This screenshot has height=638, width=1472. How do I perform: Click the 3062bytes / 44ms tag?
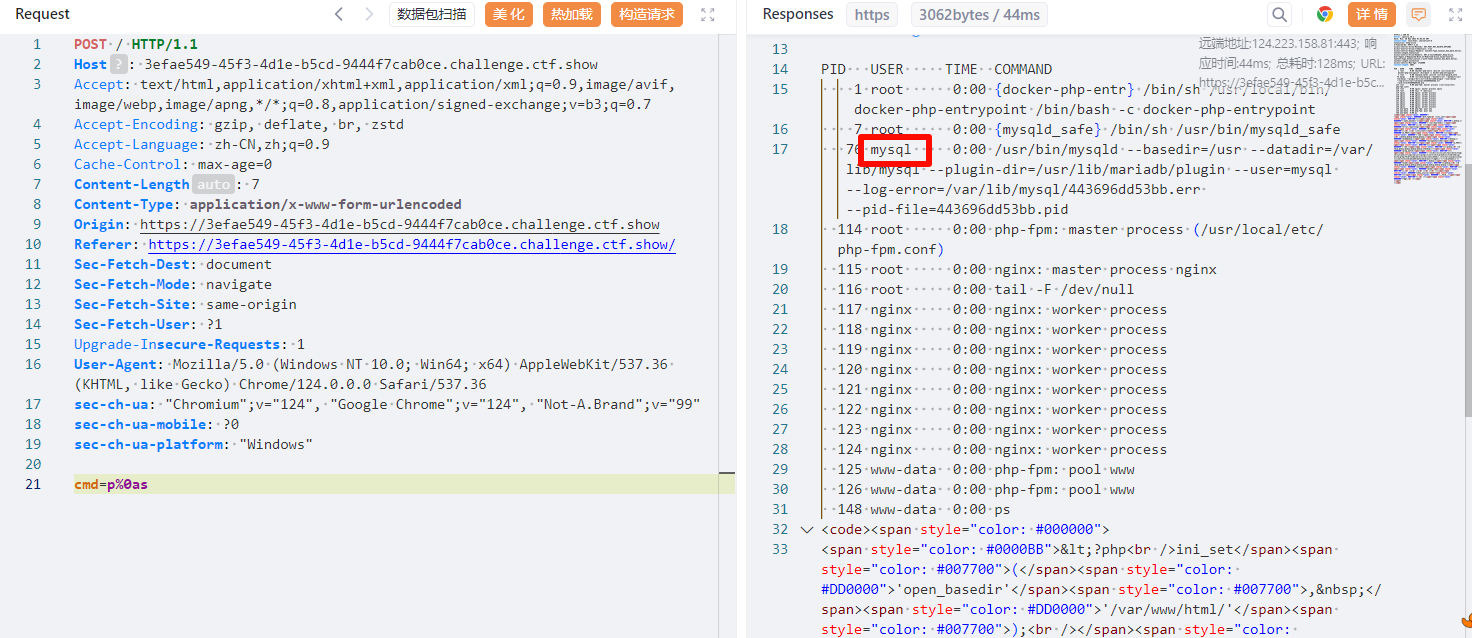pyautogui.click(x=980, y=14)
